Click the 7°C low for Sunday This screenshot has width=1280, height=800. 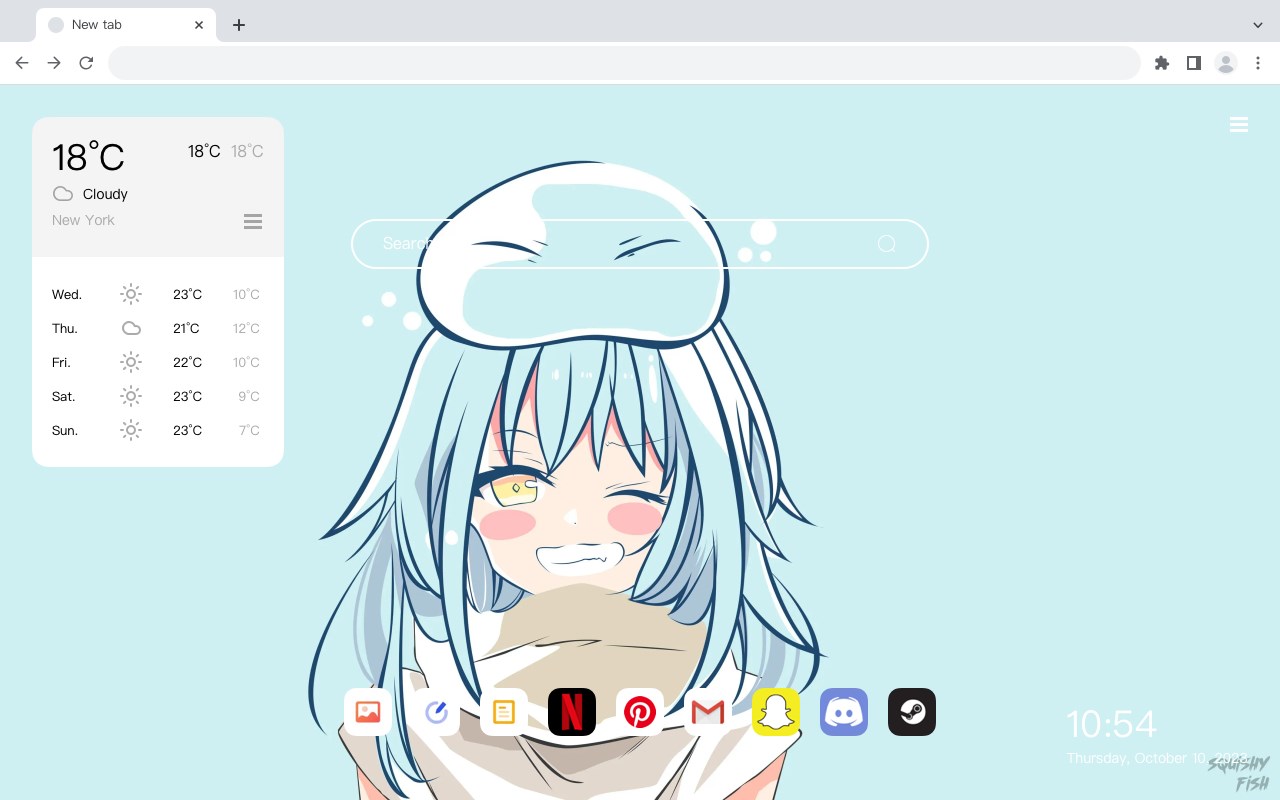point(249,431)
